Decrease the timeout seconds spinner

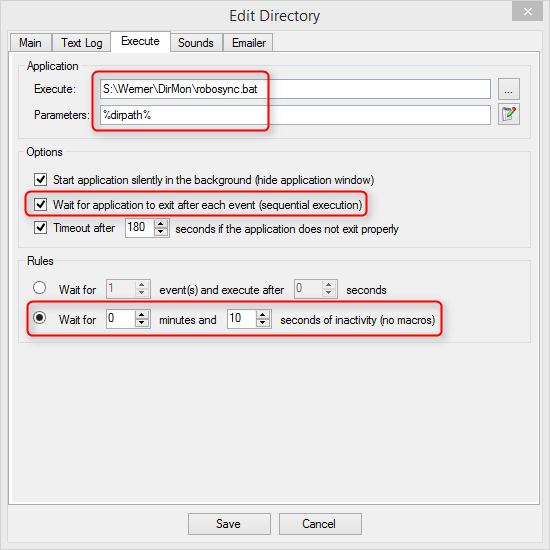click(x=161, y=232)
